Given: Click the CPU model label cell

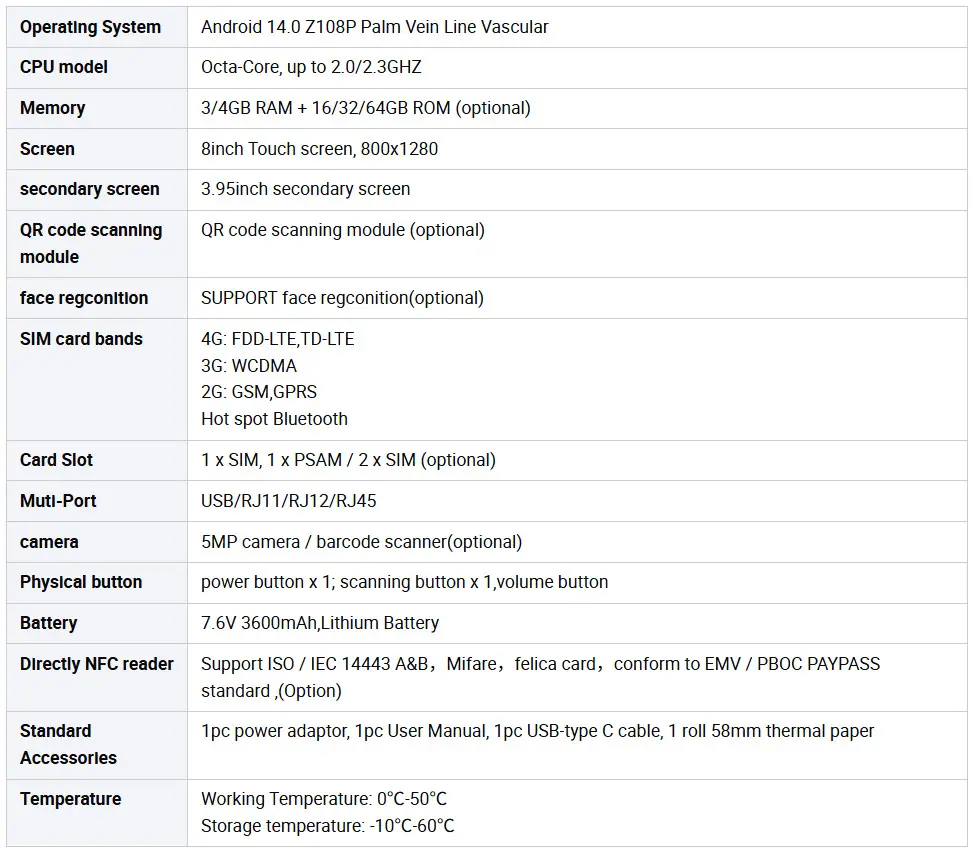Looking at the screenshot, I should (x=97, y=68).
